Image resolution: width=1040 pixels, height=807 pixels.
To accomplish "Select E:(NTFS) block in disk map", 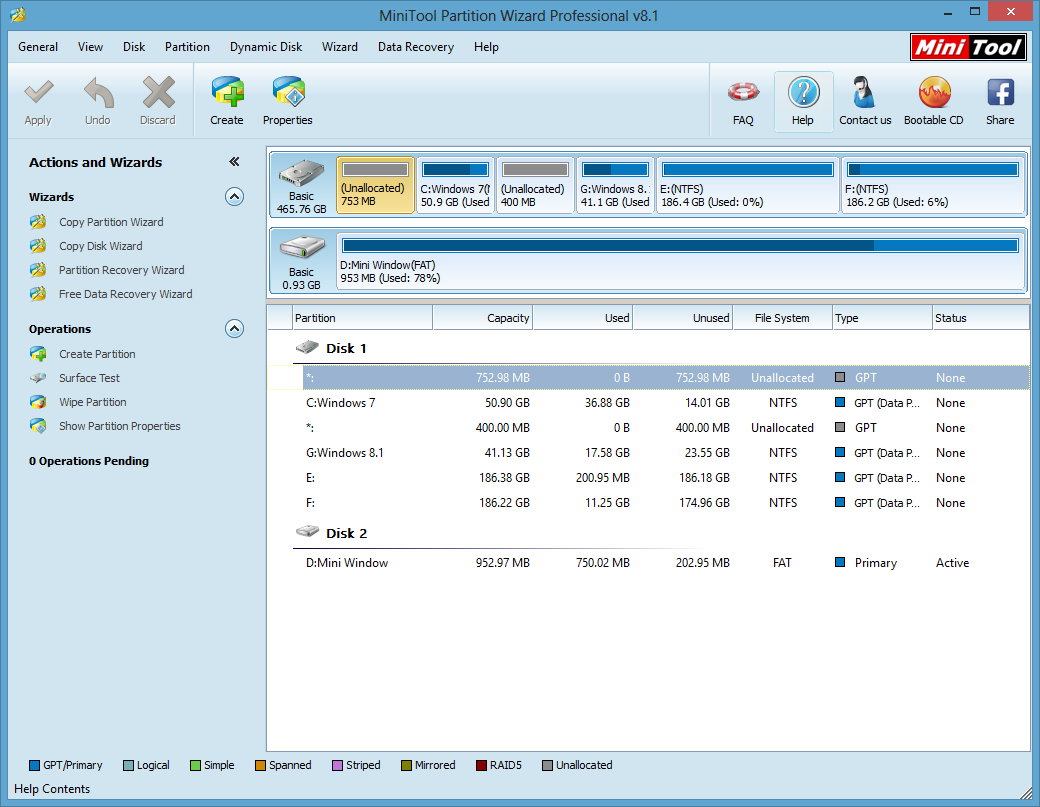I will coord(748,185).
